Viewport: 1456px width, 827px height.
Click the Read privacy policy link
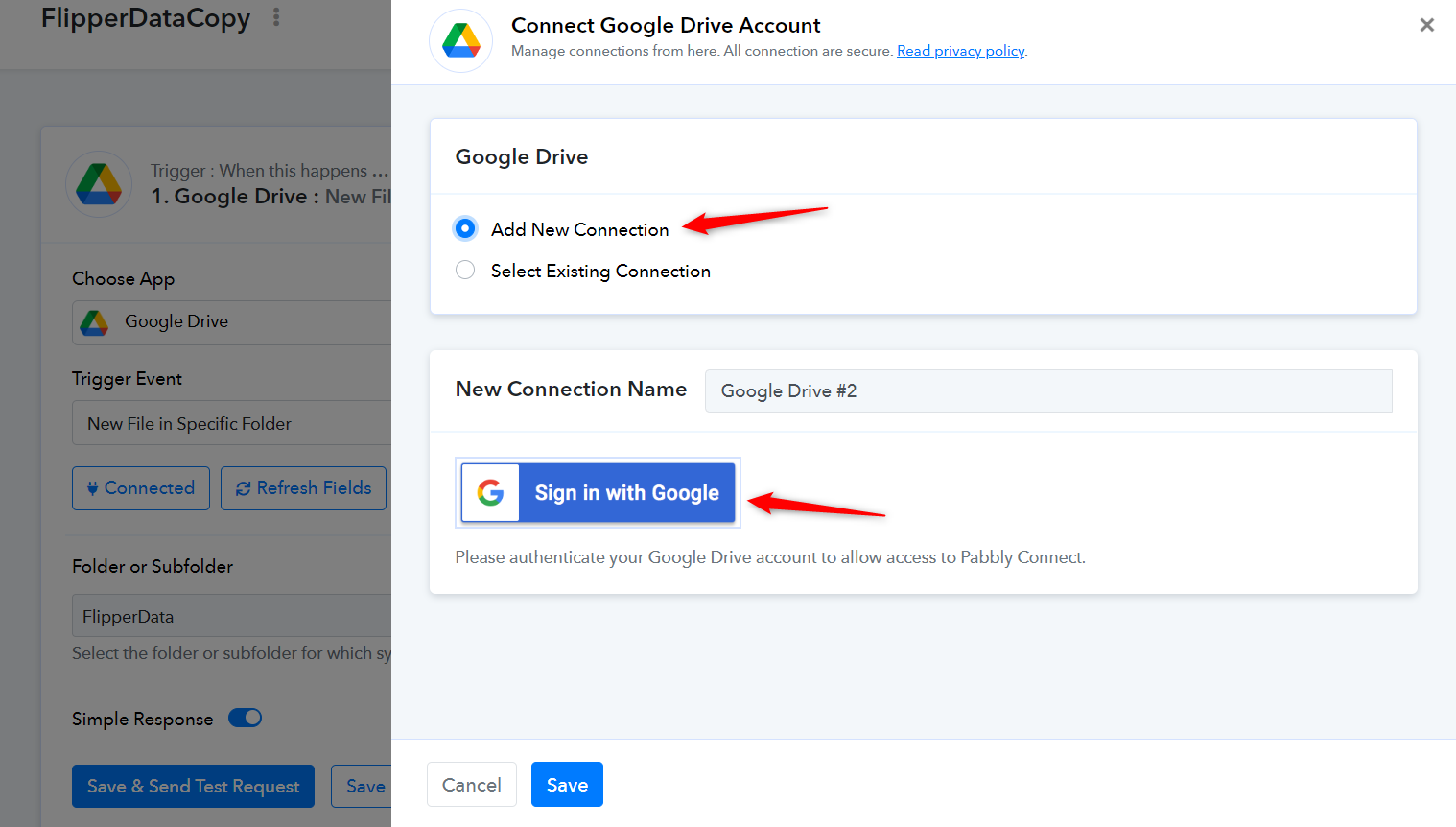coord(960,51)
